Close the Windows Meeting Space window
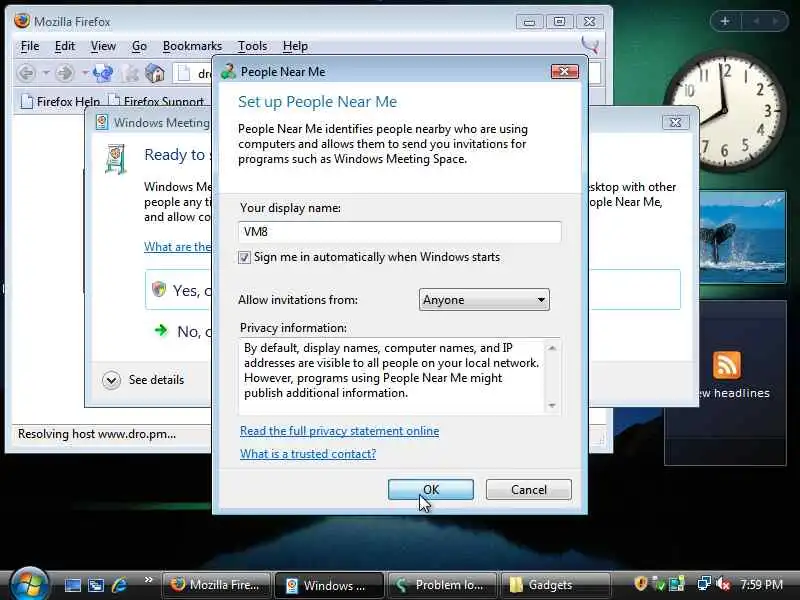The image size is (800, 600). [676, 122]
